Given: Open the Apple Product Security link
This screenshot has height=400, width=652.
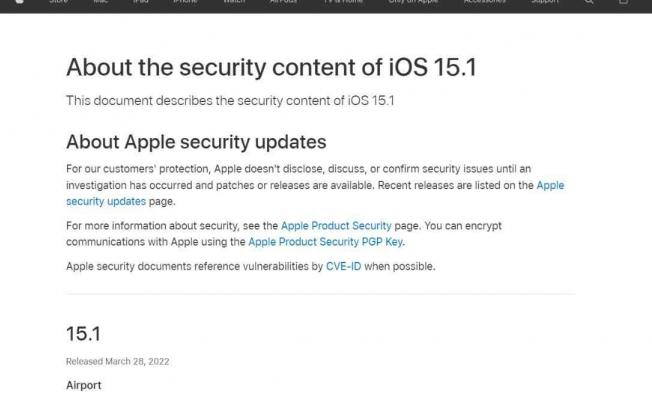Looking at the screenshot, I should click(336, 226).
